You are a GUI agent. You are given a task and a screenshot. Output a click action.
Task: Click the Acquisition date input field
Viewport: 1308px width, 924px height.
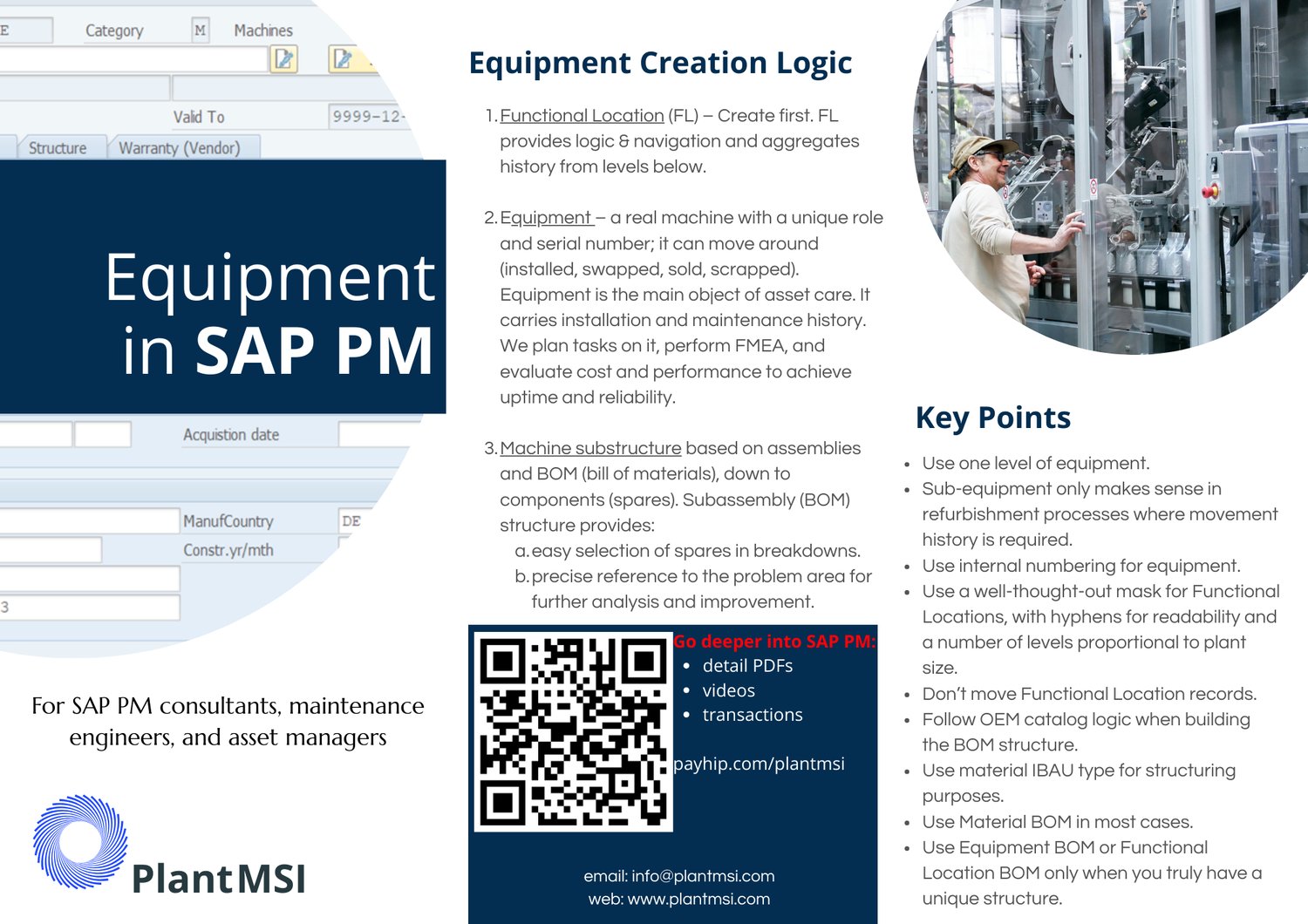(x=380, y=434)
